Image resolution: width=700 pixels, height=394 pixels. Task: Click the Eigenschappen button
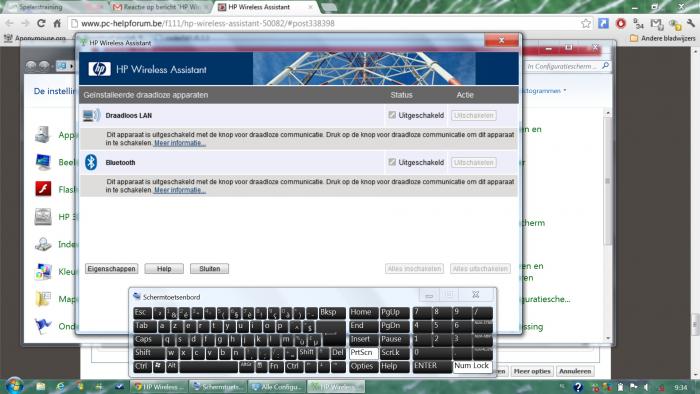[x=111, y=269]
